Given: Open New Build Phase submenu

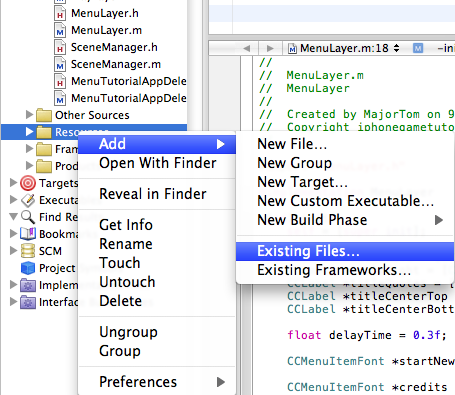Looking at the screenshot, I should pos(345,220).
